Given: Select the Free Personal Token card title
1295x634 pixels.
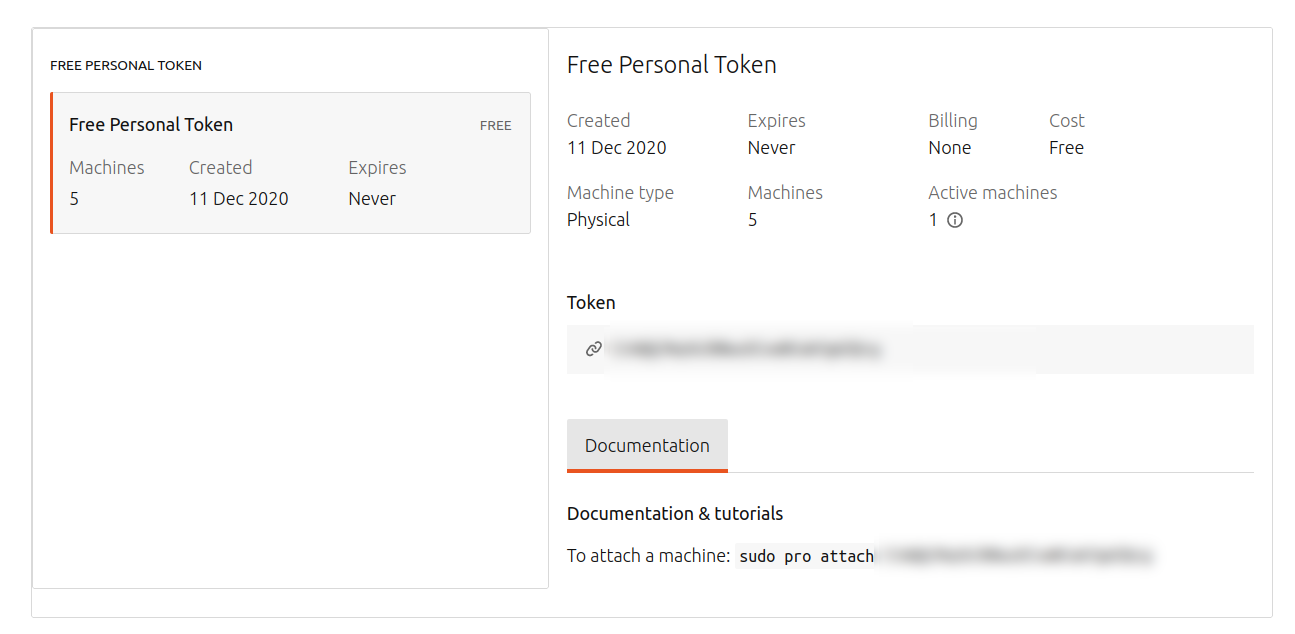Looking at the screenshot, I should coord(151,125).
